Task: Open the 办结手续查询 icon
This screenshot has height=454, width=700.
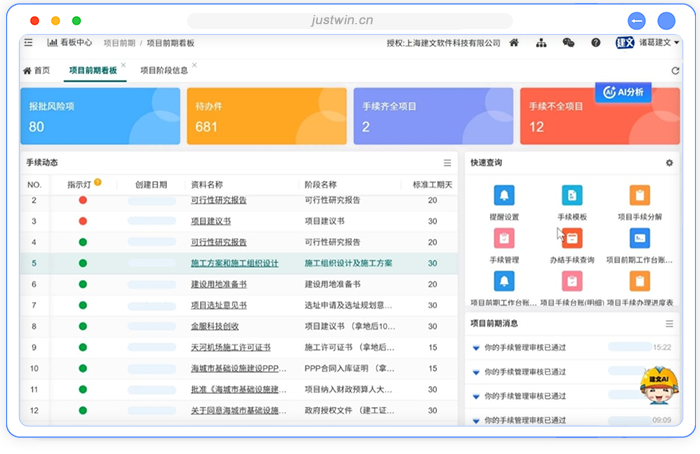Action: (572, 238)
